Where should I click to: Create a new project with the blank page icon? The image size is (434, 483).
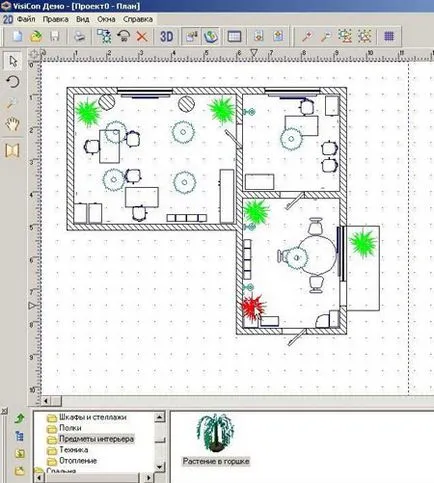point(17,36)
